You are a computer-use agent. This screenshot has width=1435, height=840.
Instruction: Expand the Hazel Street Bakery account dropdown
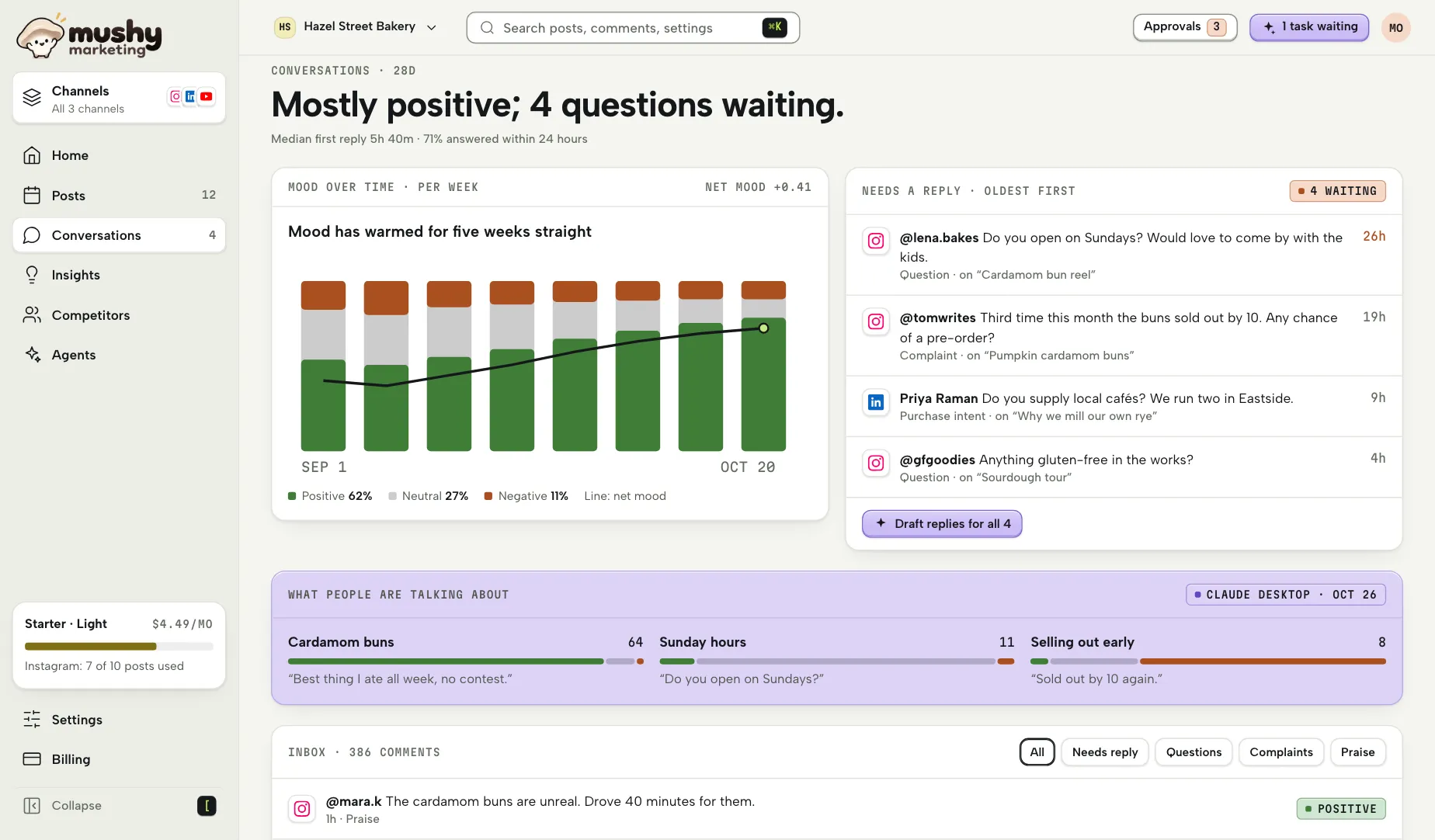pos(356,27)
